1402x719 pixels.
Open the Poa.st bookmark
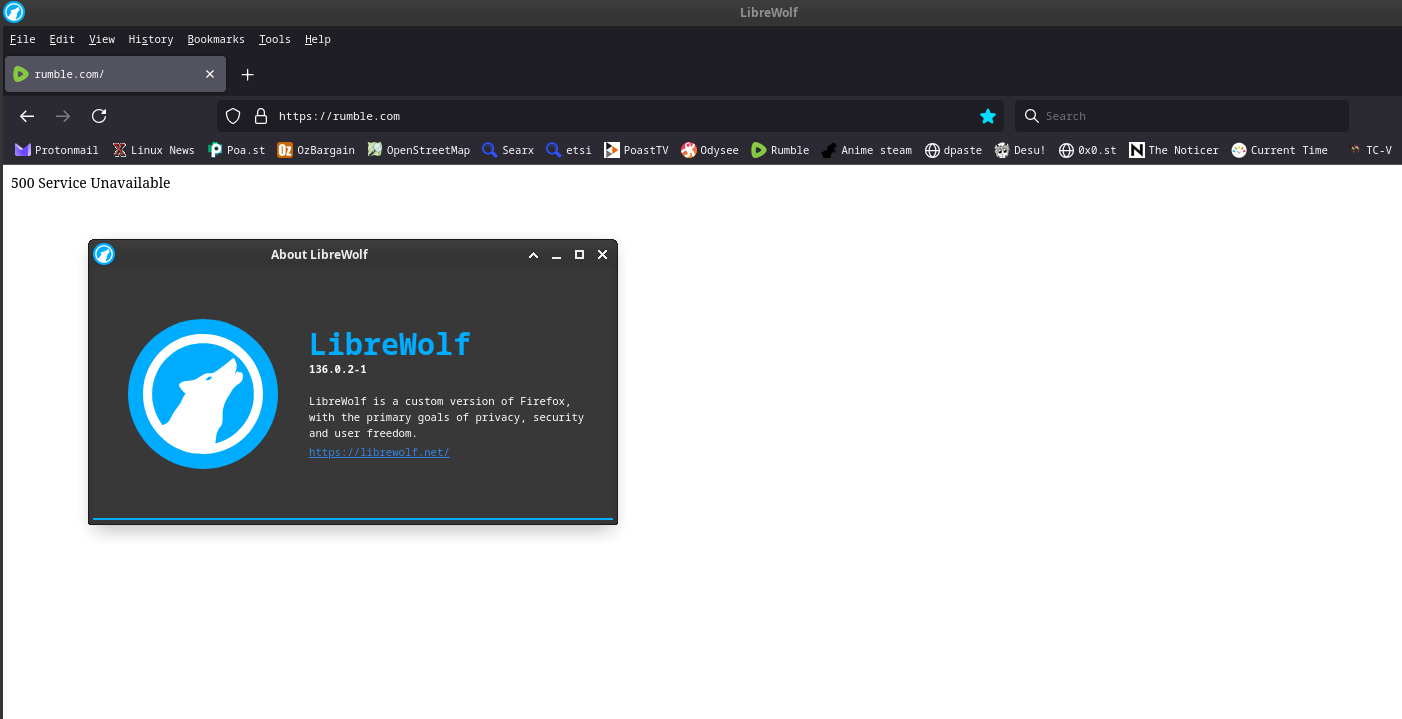click(237, 150)
